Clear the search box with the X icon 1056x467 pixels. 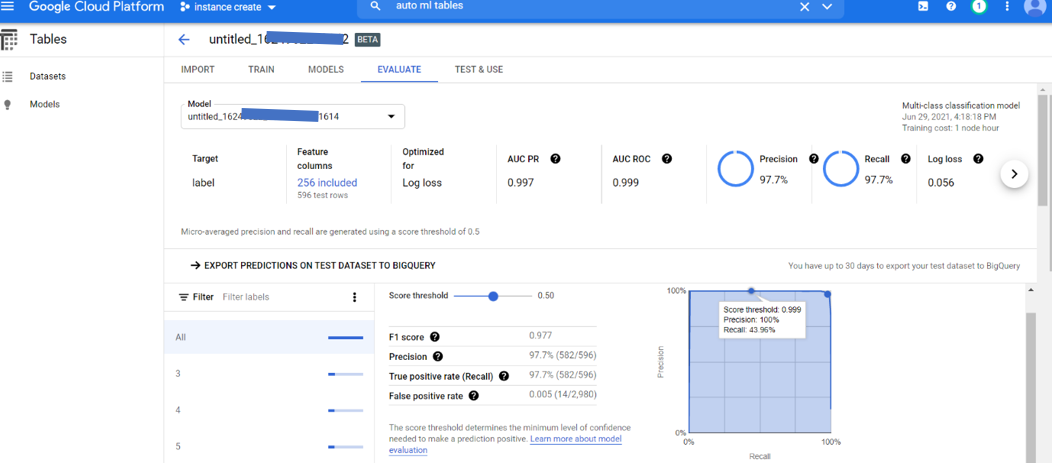[x=804, y=7]
